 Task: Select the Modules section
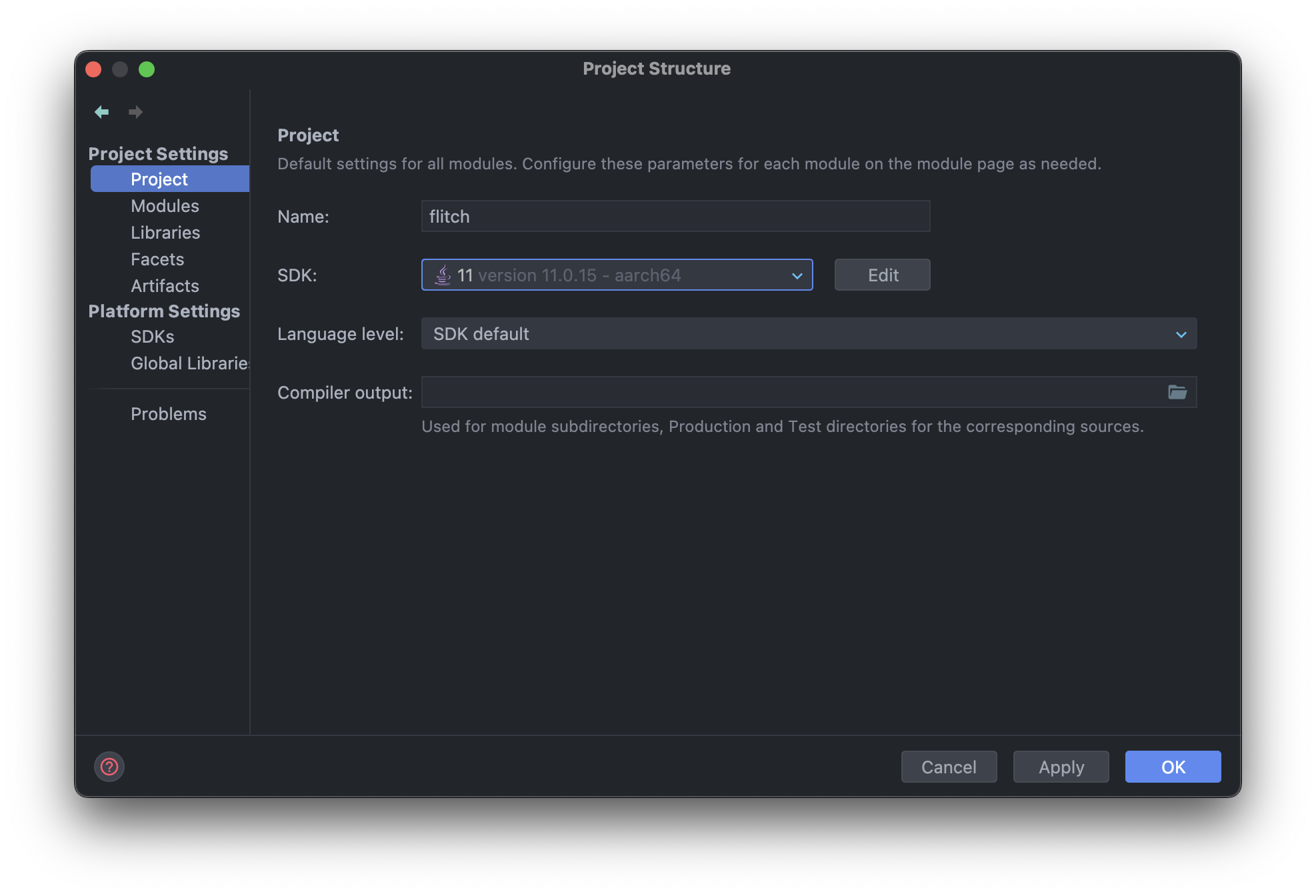point(165,205)
